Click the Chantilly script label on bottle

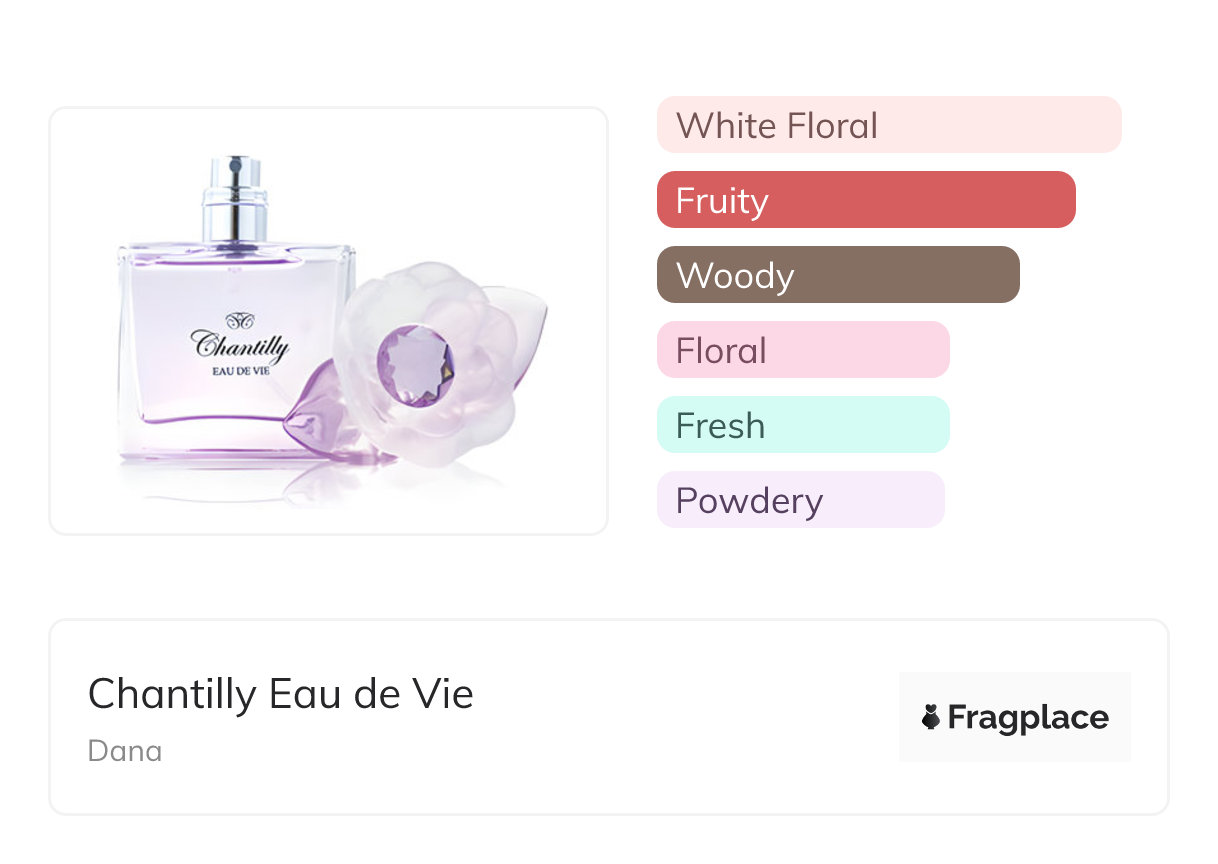pos(240,345)
